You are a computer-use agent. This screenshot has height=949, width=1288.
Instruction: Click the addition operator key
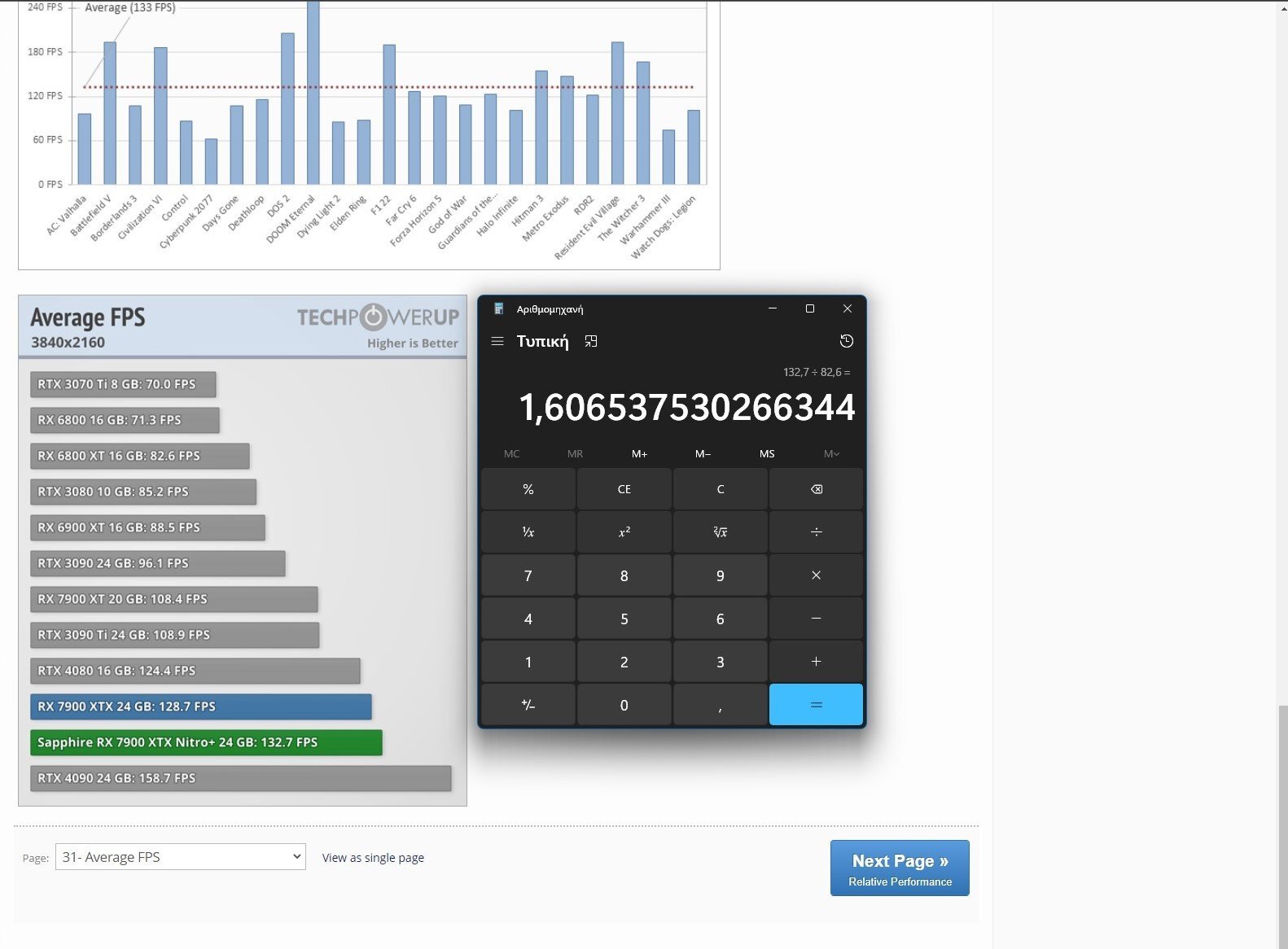(816, 662)
